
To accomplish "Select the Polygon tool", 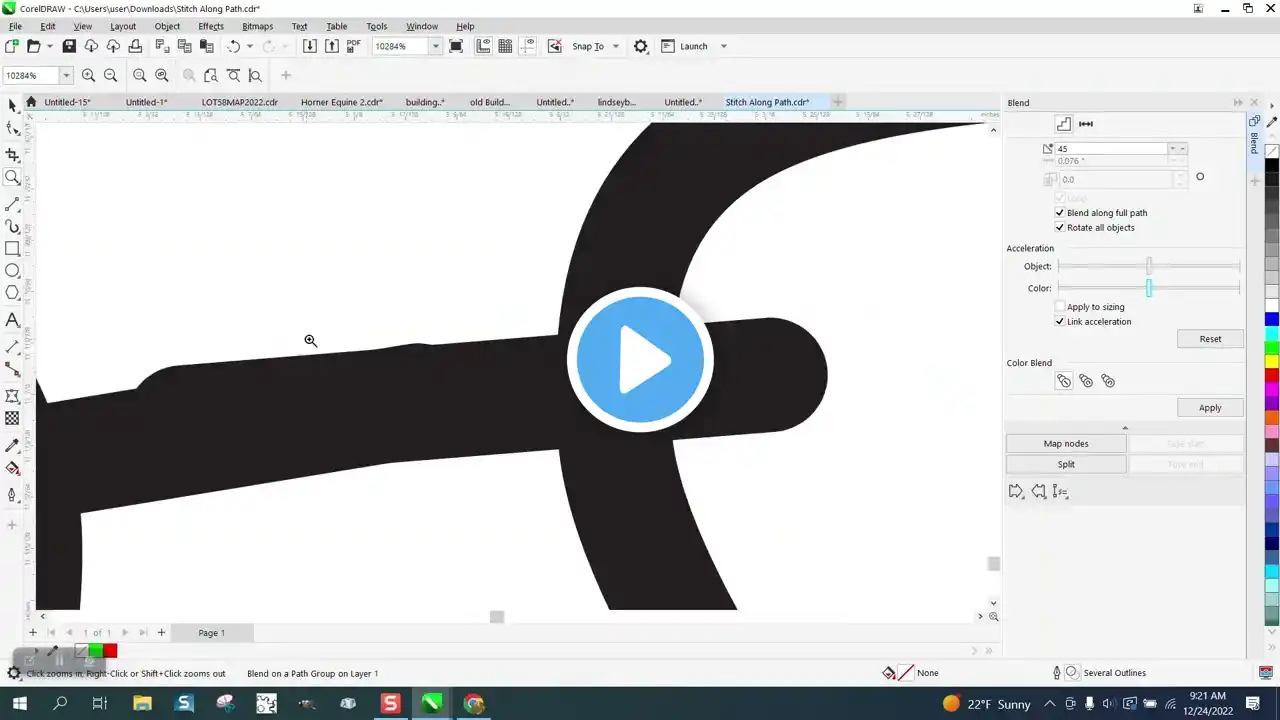I will tap(12, 292).
